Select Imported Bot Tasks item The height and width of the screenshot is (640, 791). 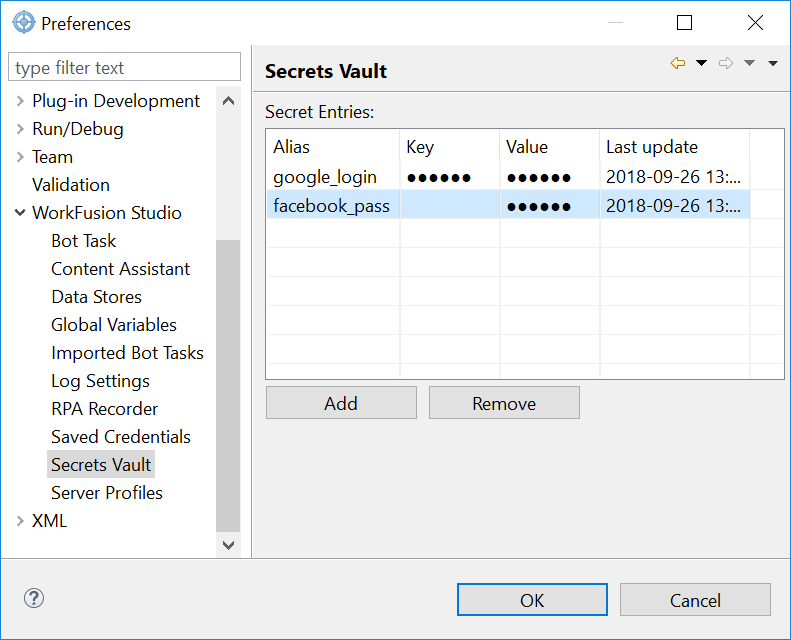click(127, 353)
